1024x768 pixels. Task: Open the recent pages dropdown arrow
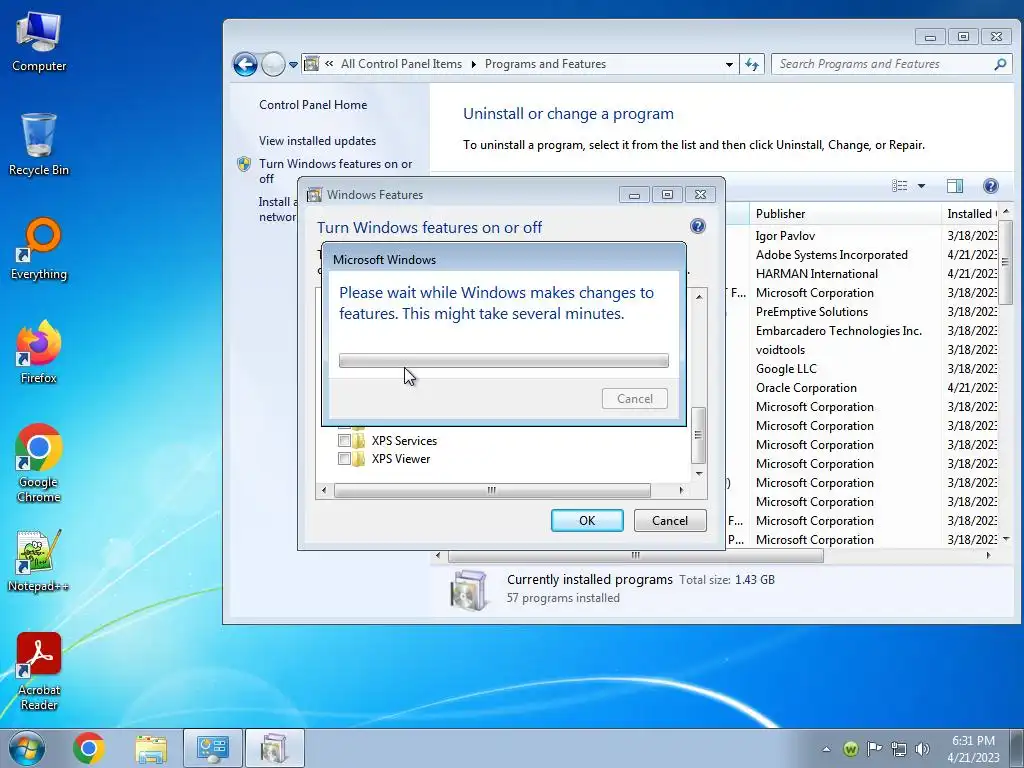click(293, 65)
